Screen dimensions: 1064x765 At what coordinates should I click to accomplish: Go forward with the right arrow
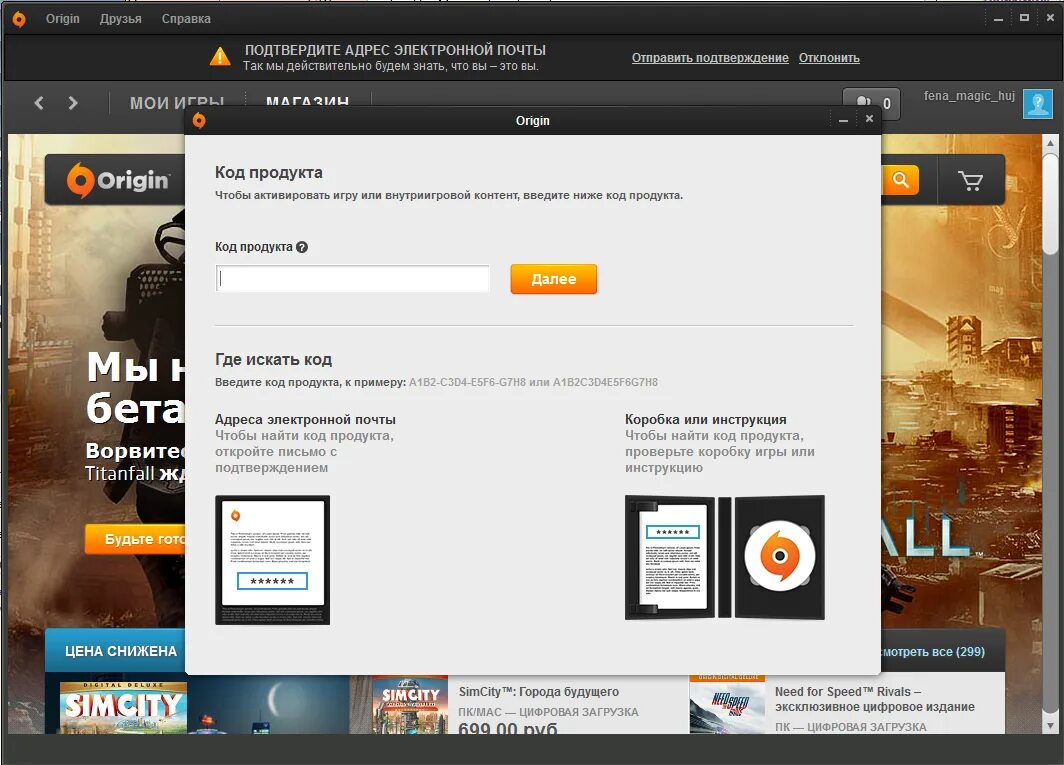pyautogui.click(x=73, y=103)
